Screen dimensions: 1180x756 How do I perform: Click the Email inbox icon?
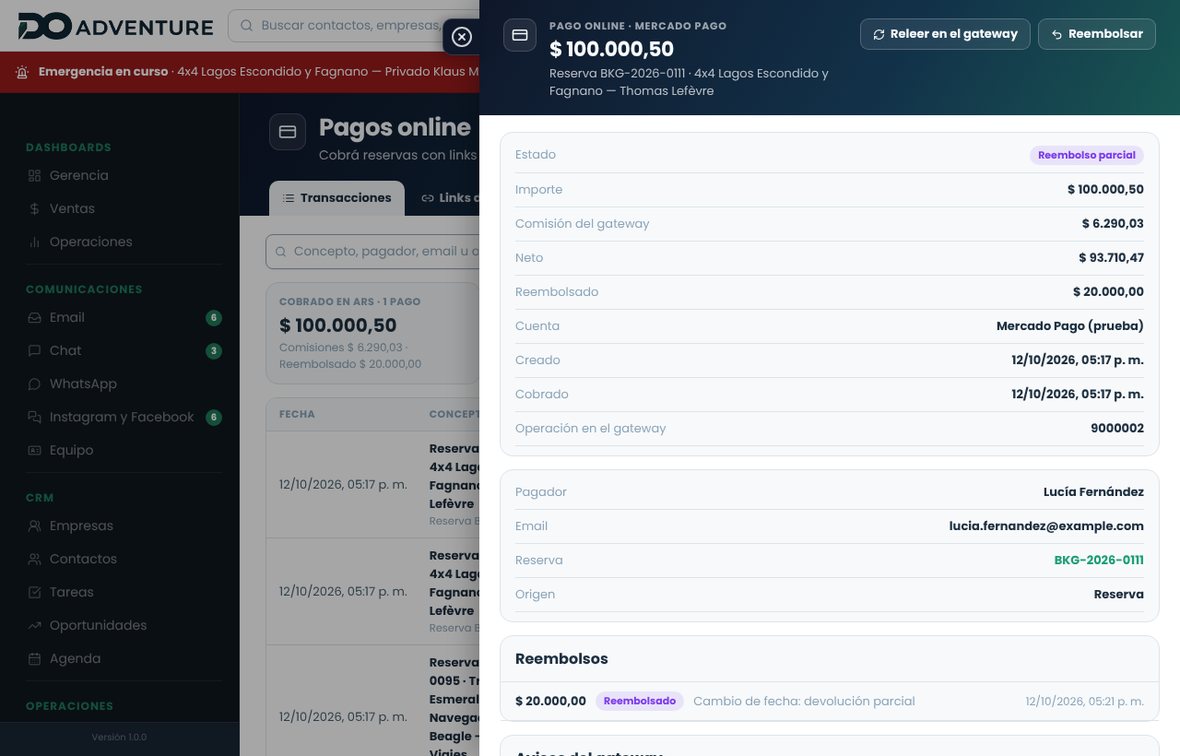click(35, 317)
